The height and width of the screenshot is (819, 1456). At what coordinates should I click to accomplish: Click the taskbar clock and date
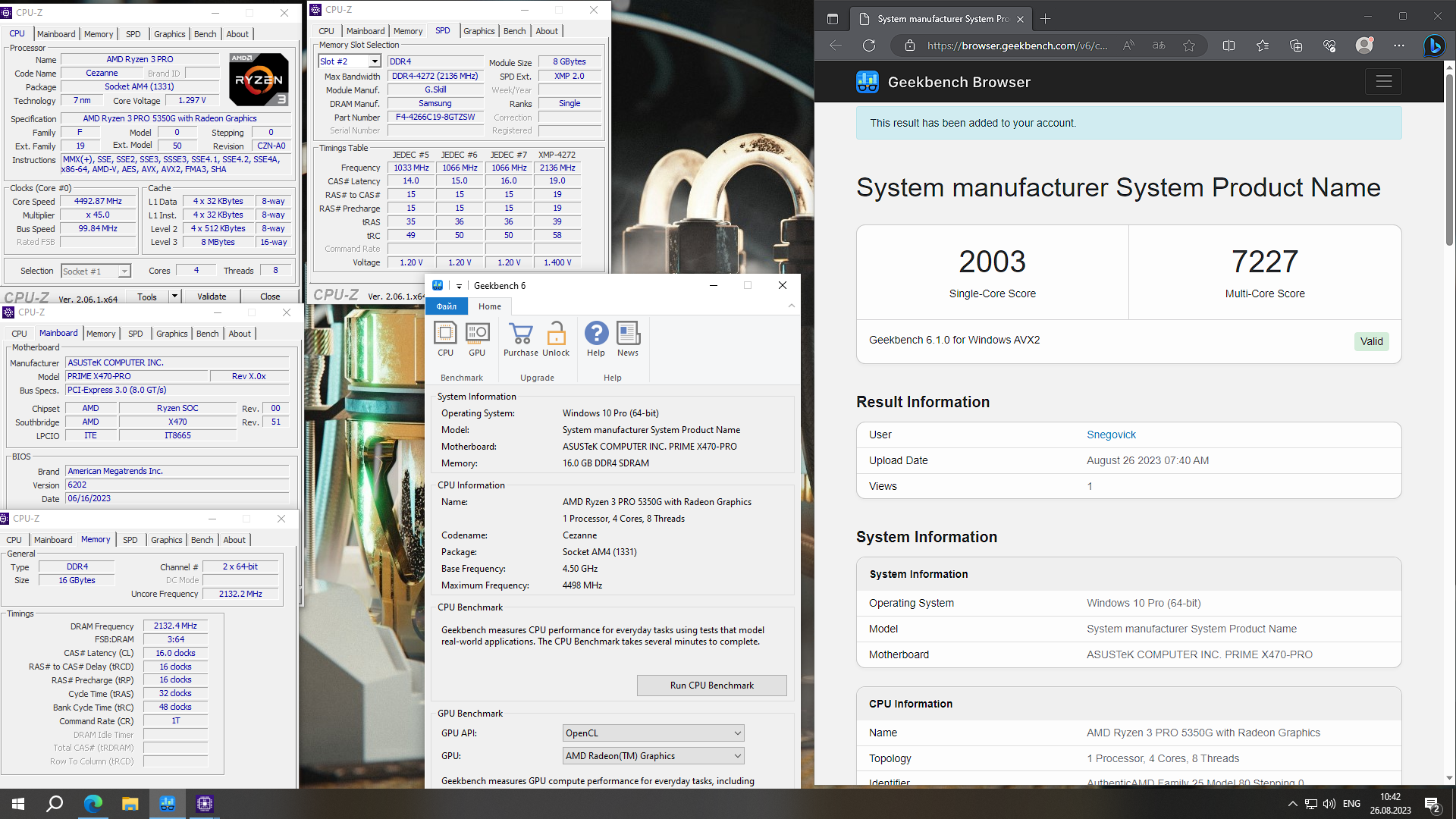tap(1390, 804)
